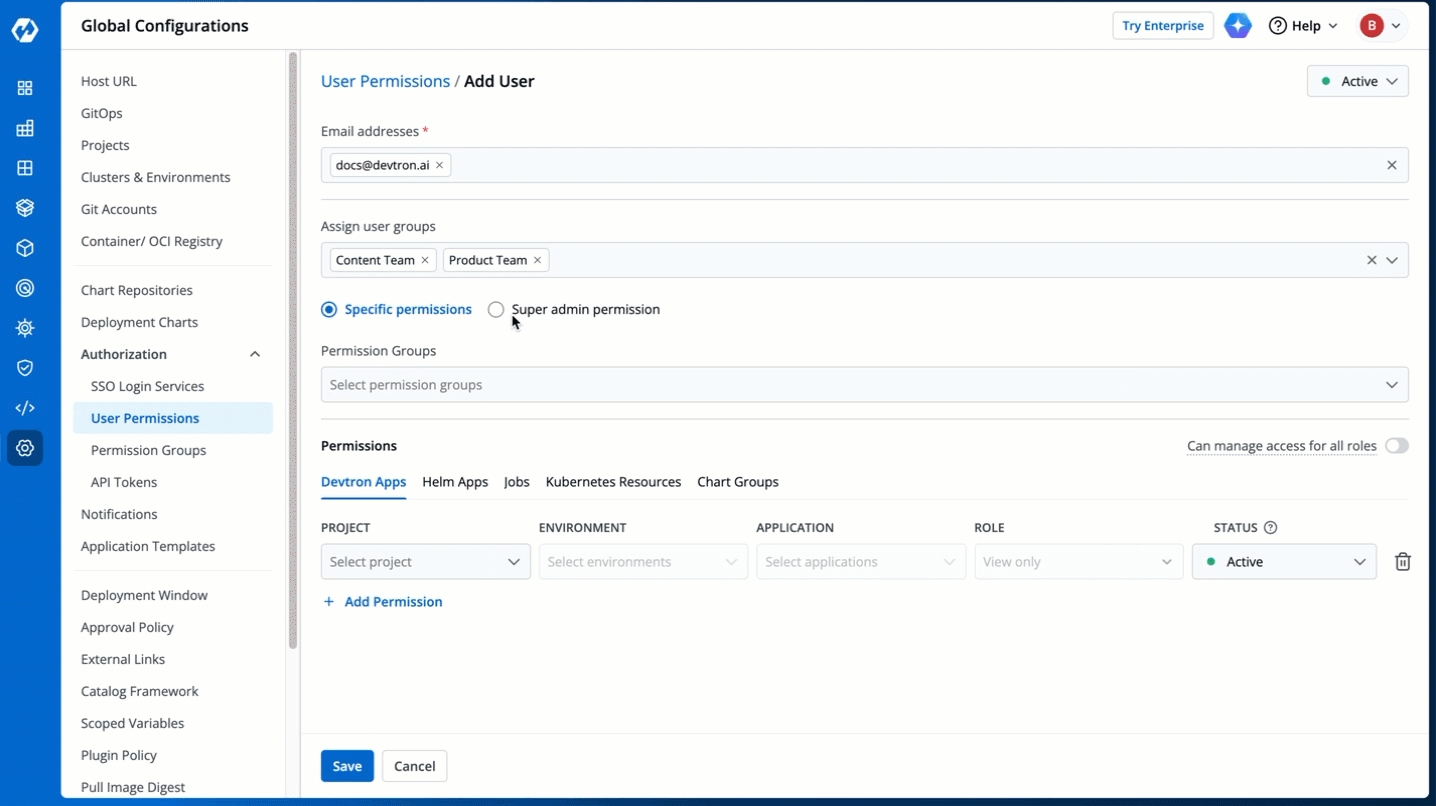Remove Content Team user group chip

(425, 260)
